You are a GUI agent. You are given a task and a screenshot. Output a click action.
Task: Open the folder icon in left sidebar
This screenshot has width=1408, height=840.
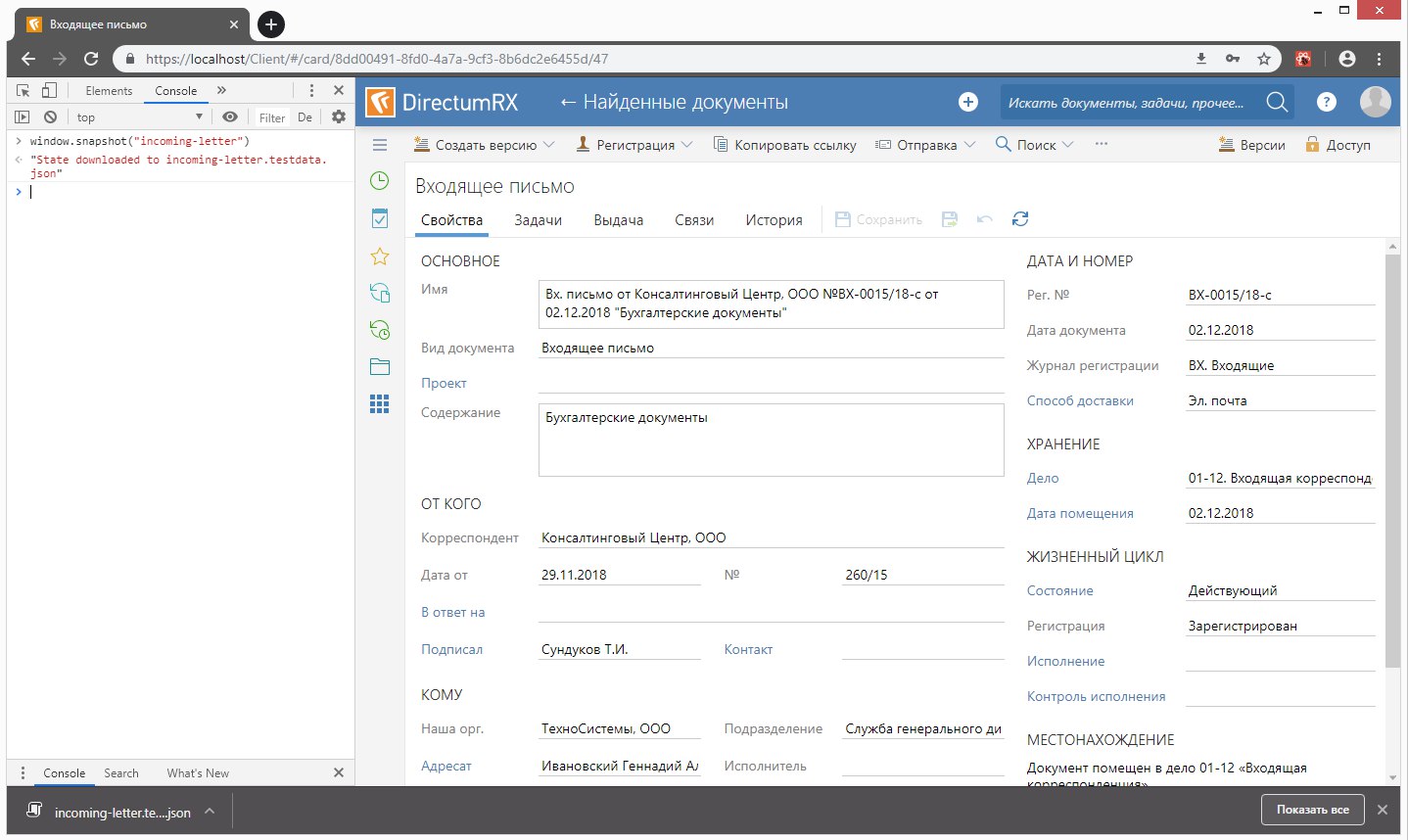(380, 367)
